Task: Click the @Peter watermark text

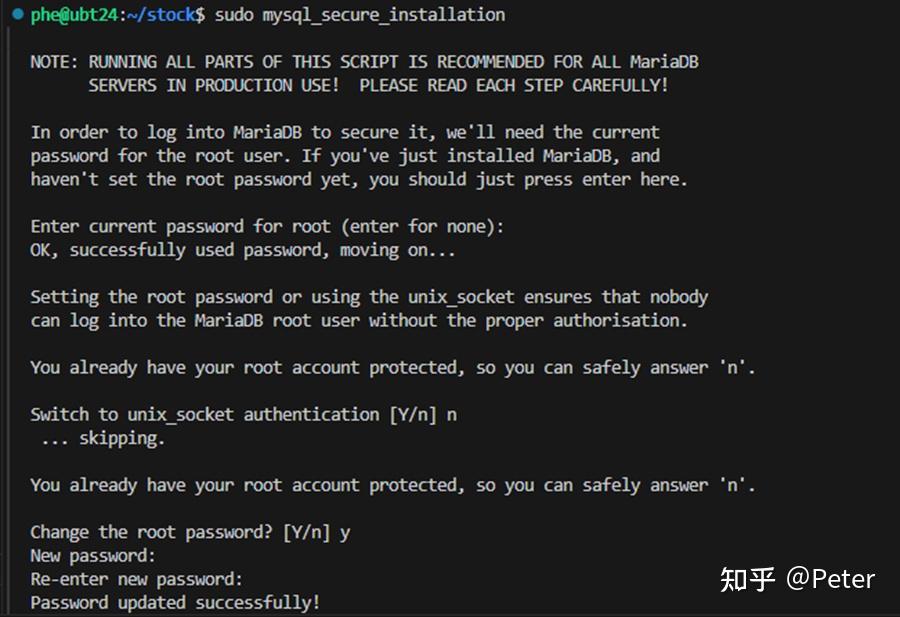Action: tap(831, 579)
